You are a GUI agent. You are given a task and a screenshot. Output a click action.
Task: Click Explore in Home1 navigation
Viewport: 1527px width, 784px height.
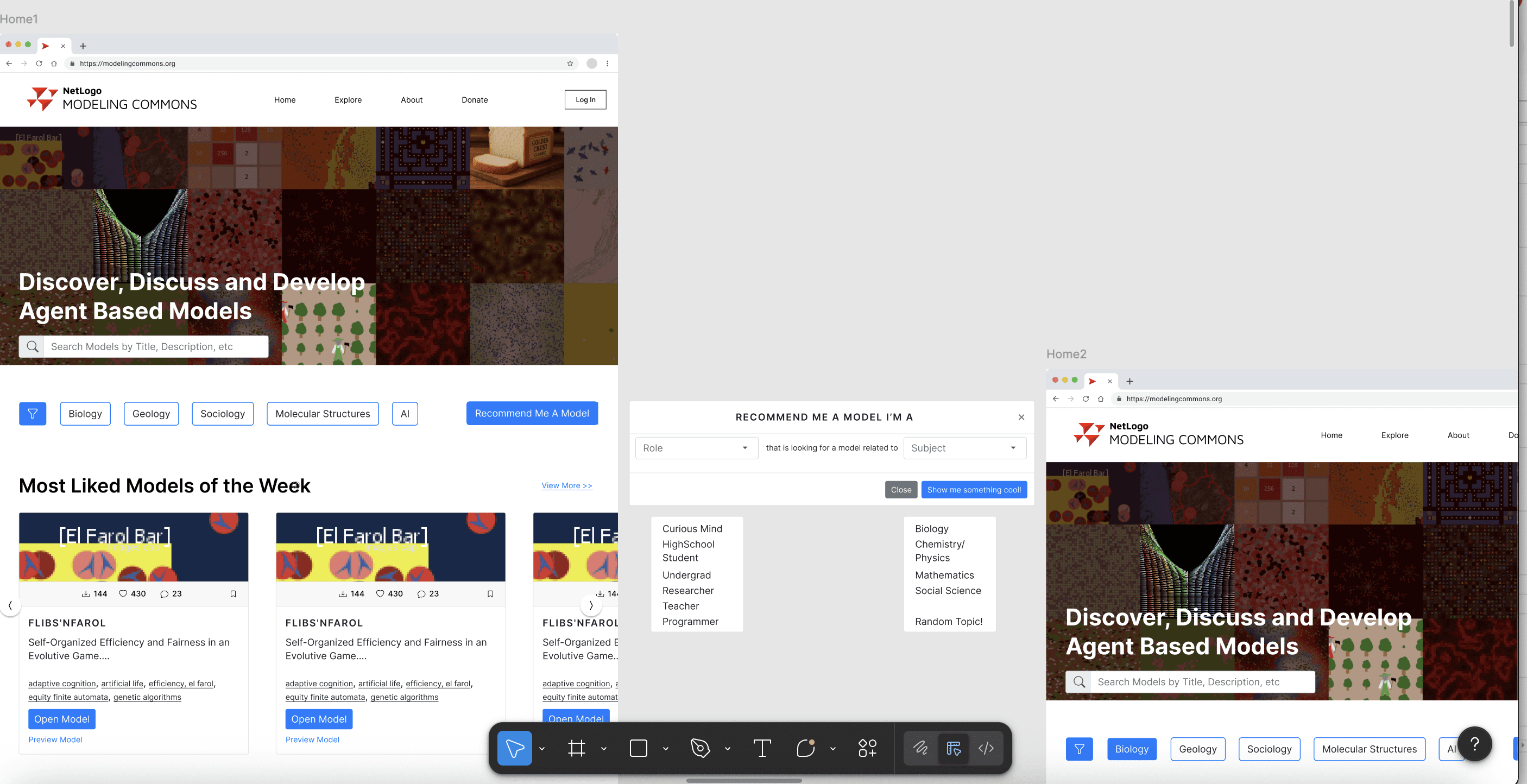(x=348, y=99)
